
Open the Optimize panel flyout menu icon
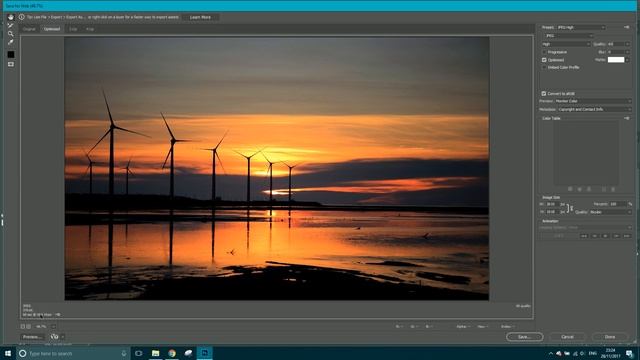pyautogui.click(x=627, y=27)
